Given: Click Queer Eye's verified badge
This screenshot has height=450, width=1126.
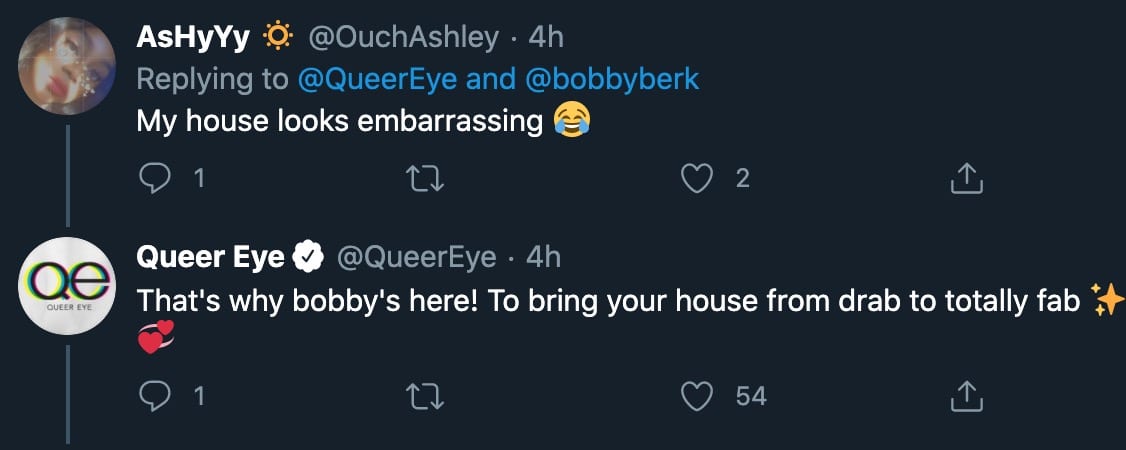Looking at the screenshot, I should [x=307, y=258].
